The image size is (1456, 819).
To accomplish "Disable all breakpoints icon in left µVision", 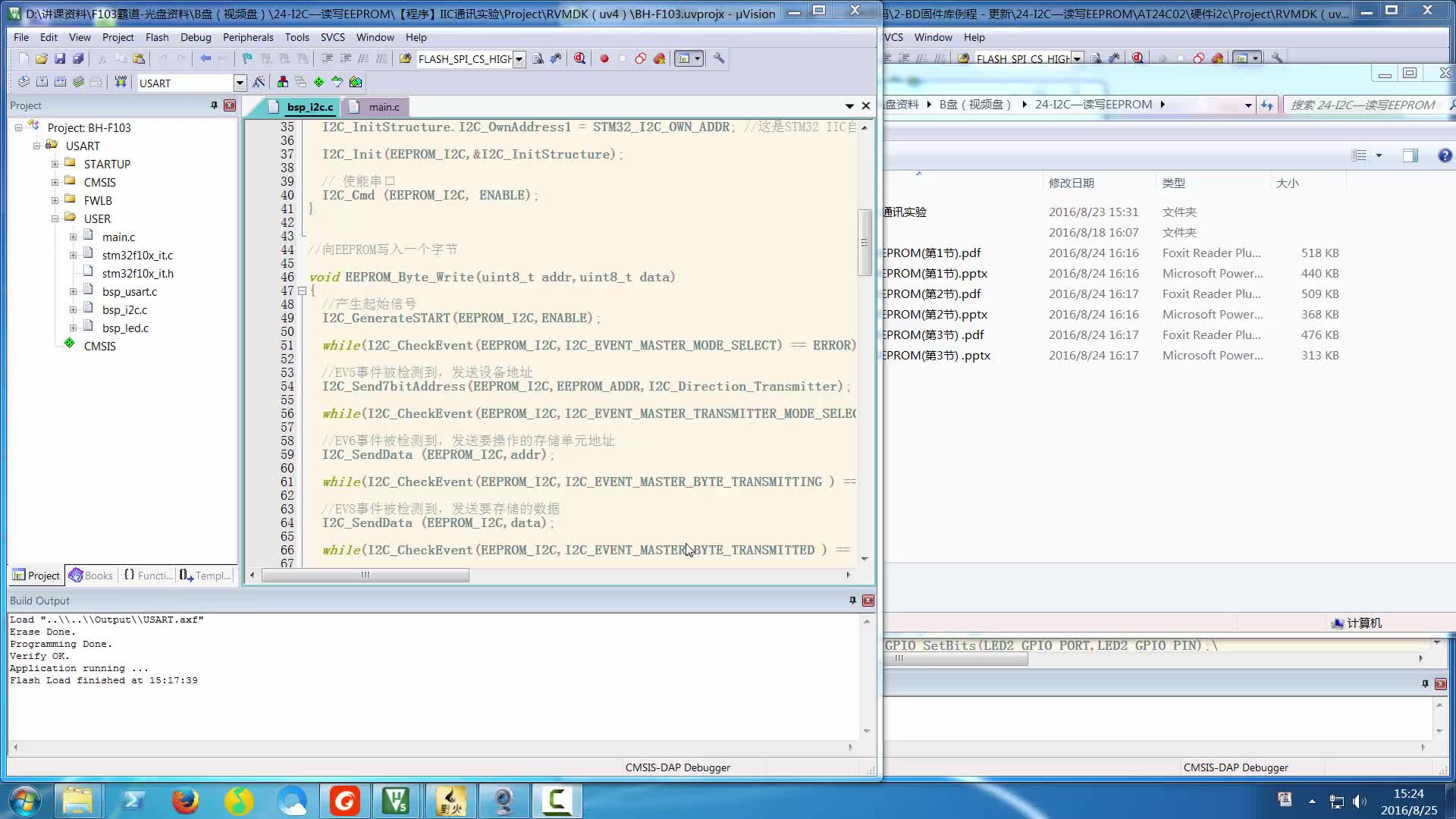I will click(641, 58).
